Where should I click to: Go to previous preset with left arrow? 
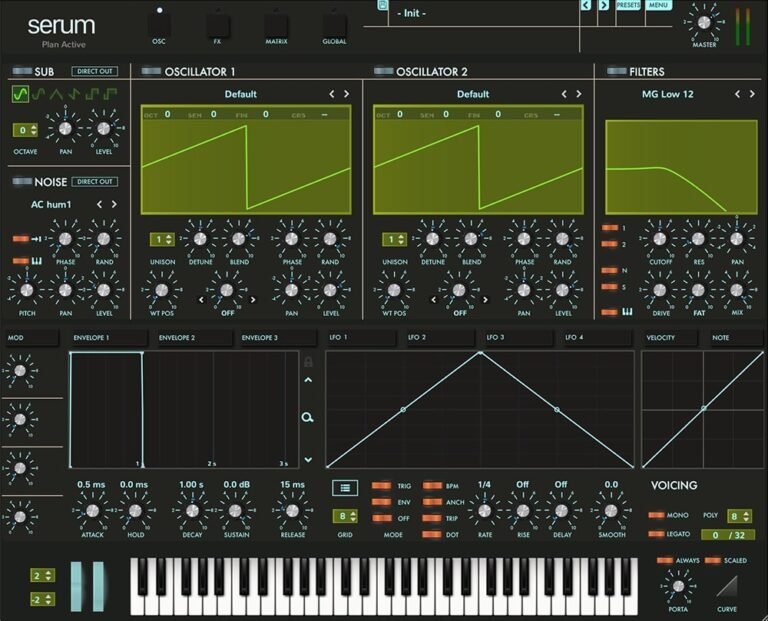point(586,5)
